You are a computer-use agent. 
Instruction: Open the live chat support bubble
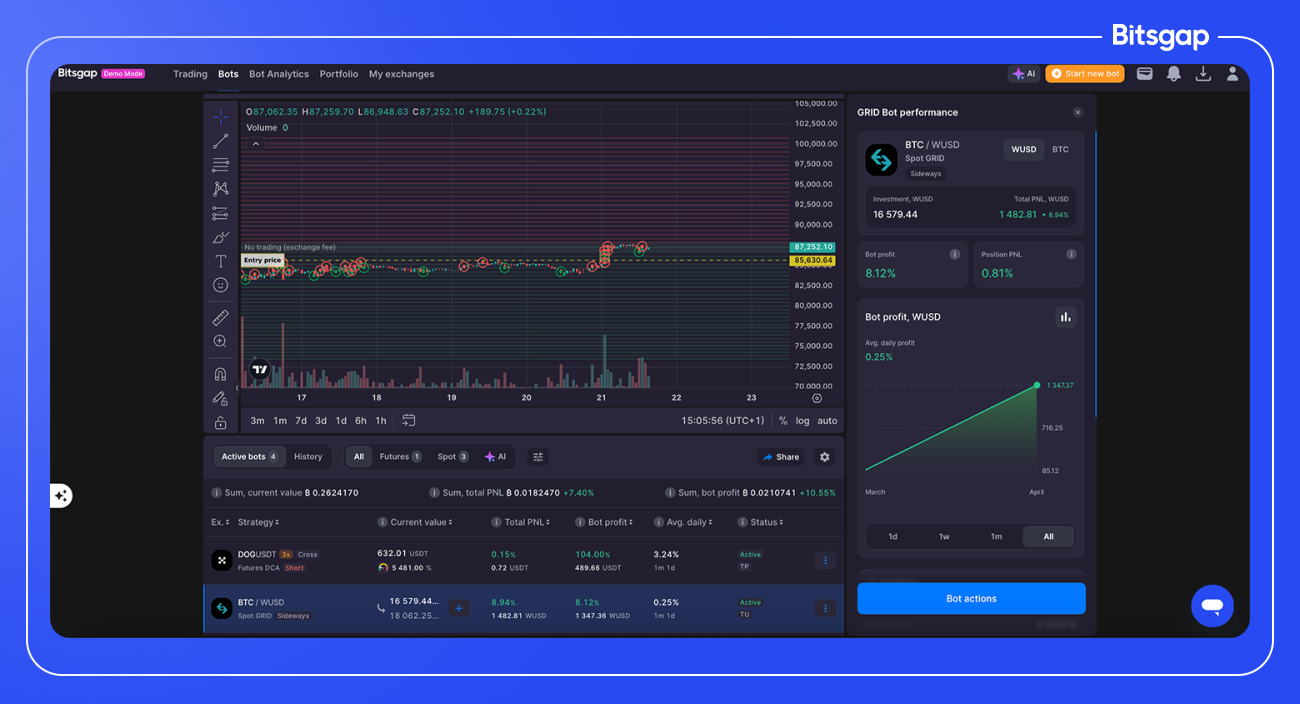pos(1212,606)
